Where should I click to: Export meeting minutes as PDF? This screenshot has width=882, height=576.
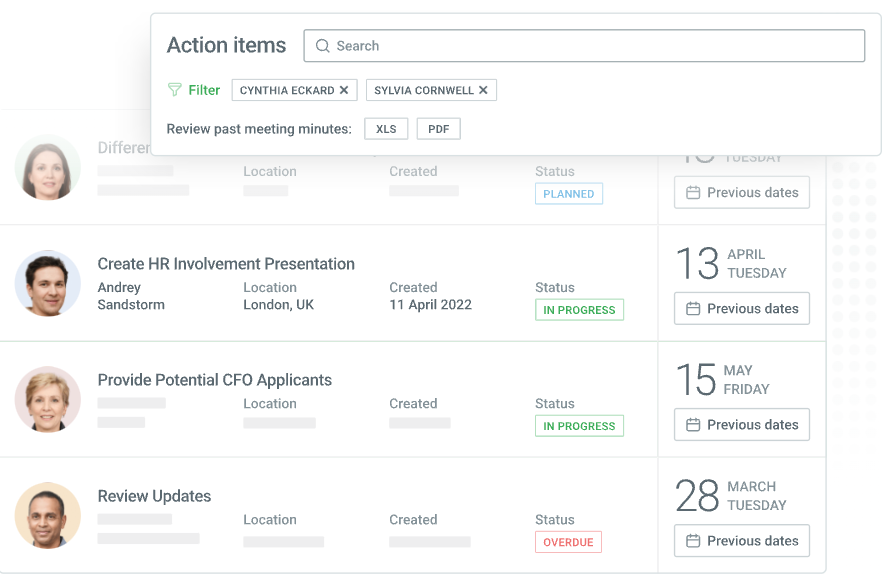click(438, 129)
